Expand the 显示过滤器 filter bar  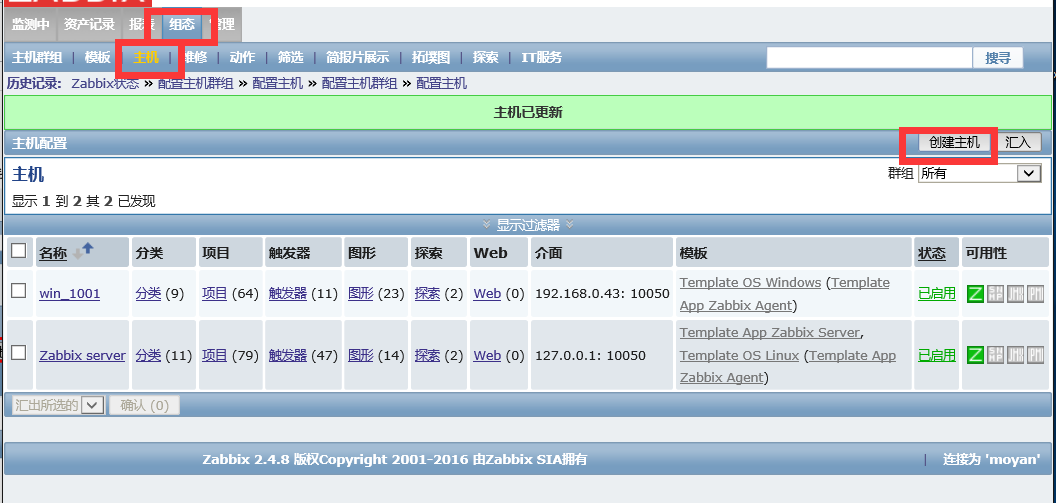click(x=528, y=225)
